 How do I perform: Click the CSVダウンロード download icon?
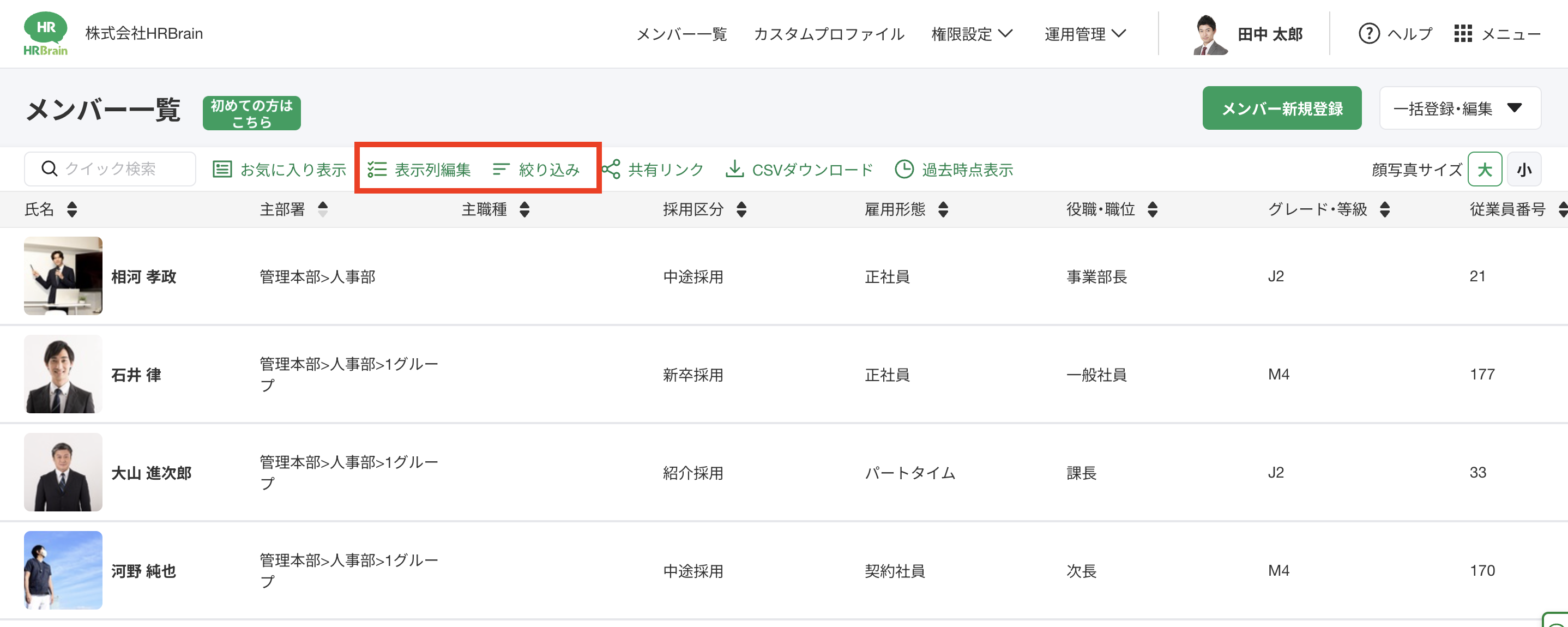(735, 169)
